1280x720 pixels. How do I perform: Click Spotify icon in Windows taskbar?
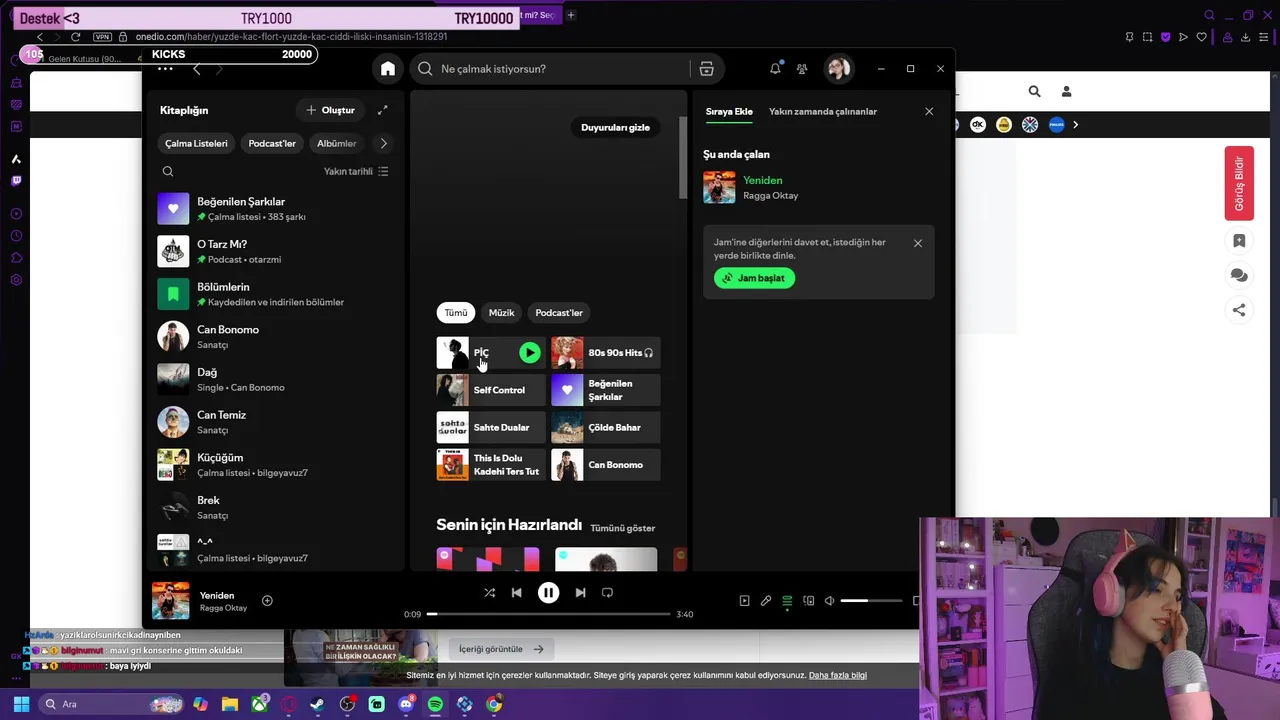[435, 704]
